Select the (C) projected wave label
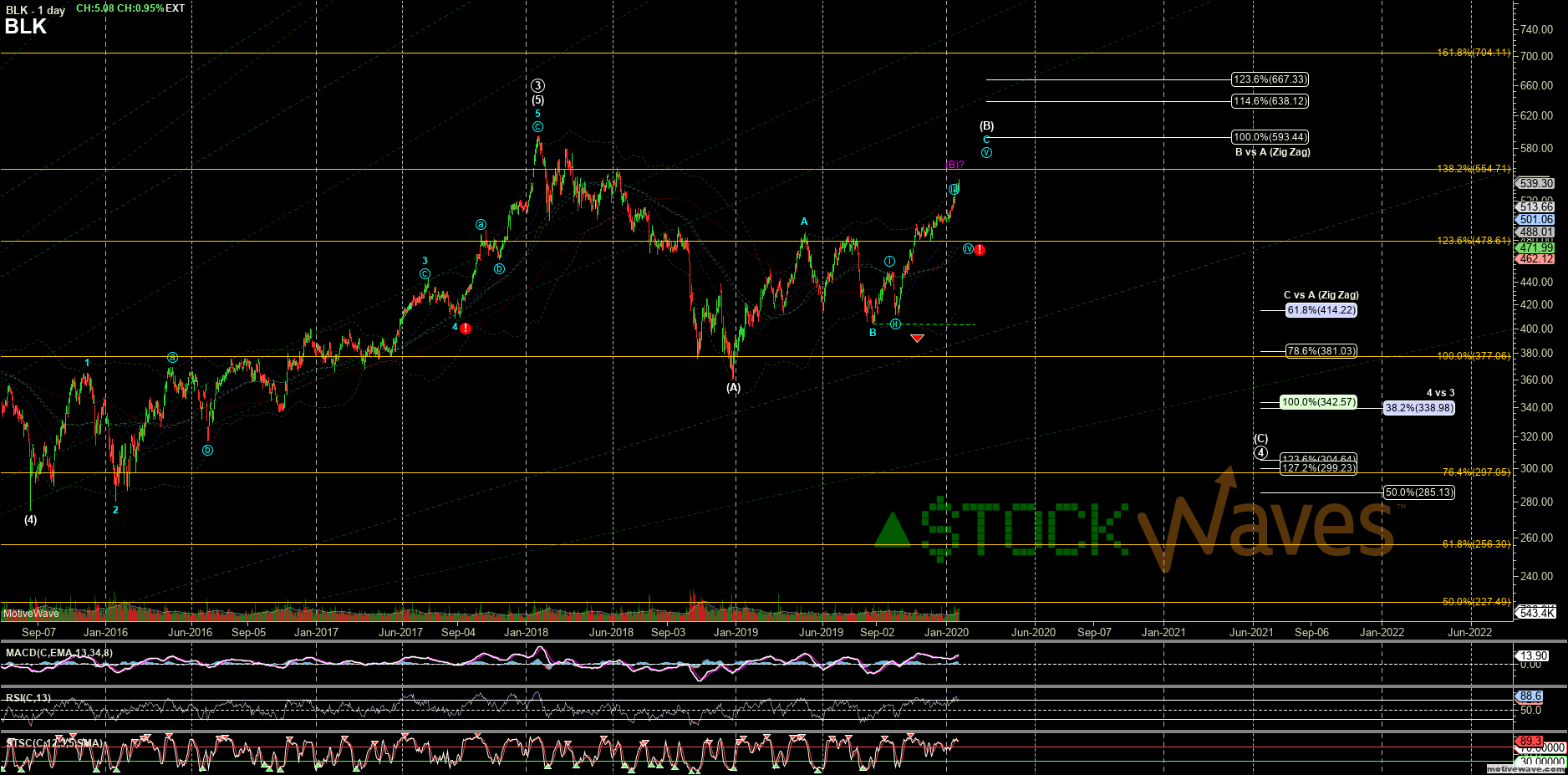Viewport: 1568px width, 775px height. (x=1260, y=439)
